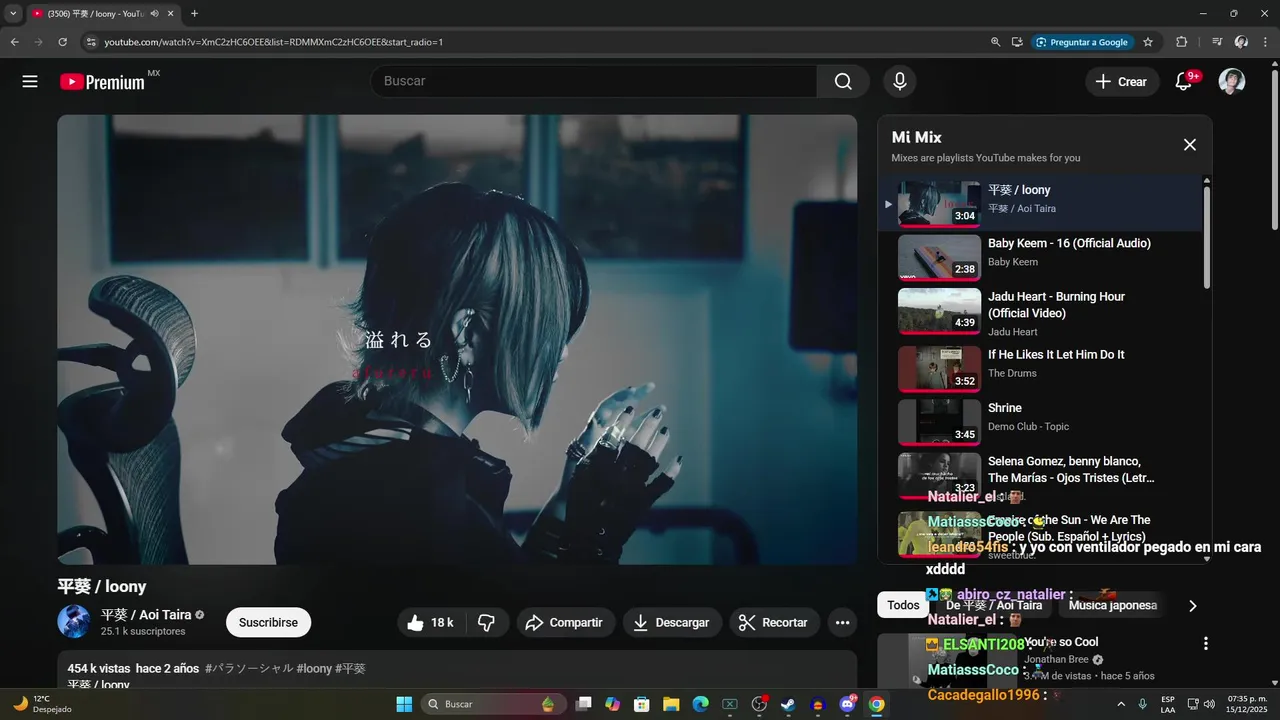Install app icon in address bar
This screenshot has width=1280, height=720.
pos(1017,42)
